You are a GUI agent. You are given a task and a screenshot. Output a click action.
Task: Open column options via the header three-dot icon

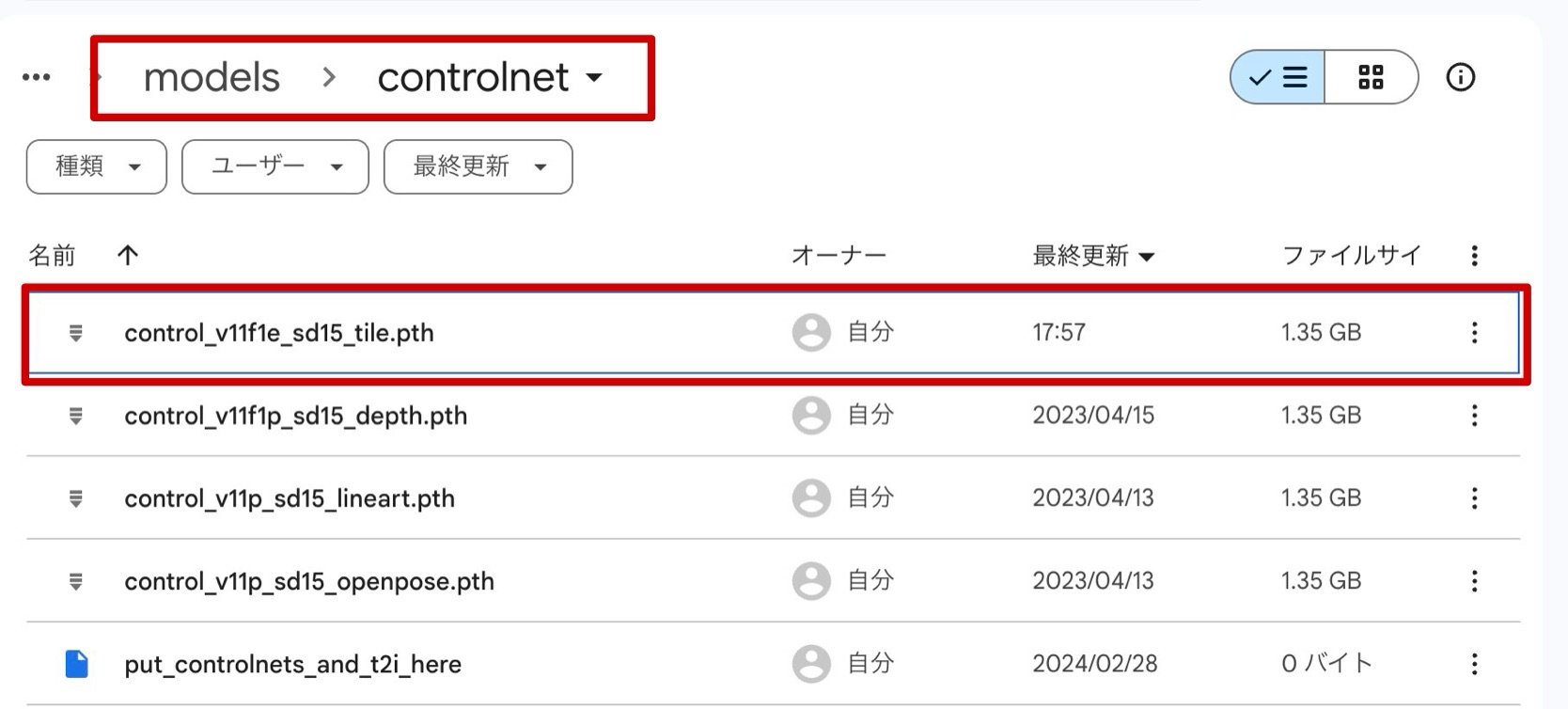pos(1475,254)
